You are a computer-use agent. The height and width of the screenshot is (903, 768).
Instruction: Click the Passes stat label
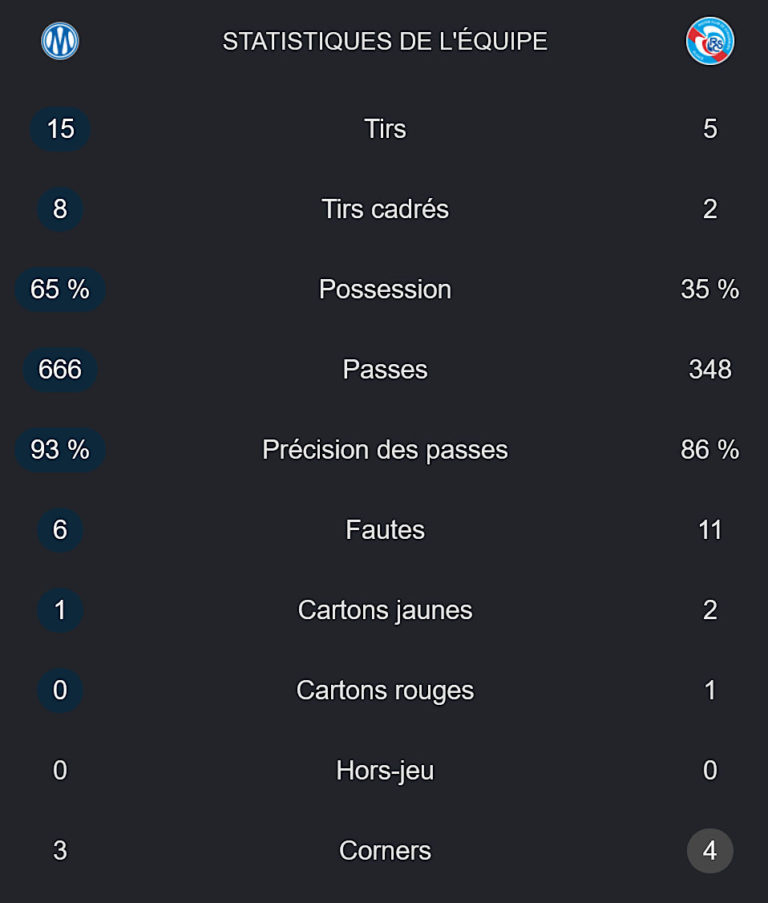point(385,370)
